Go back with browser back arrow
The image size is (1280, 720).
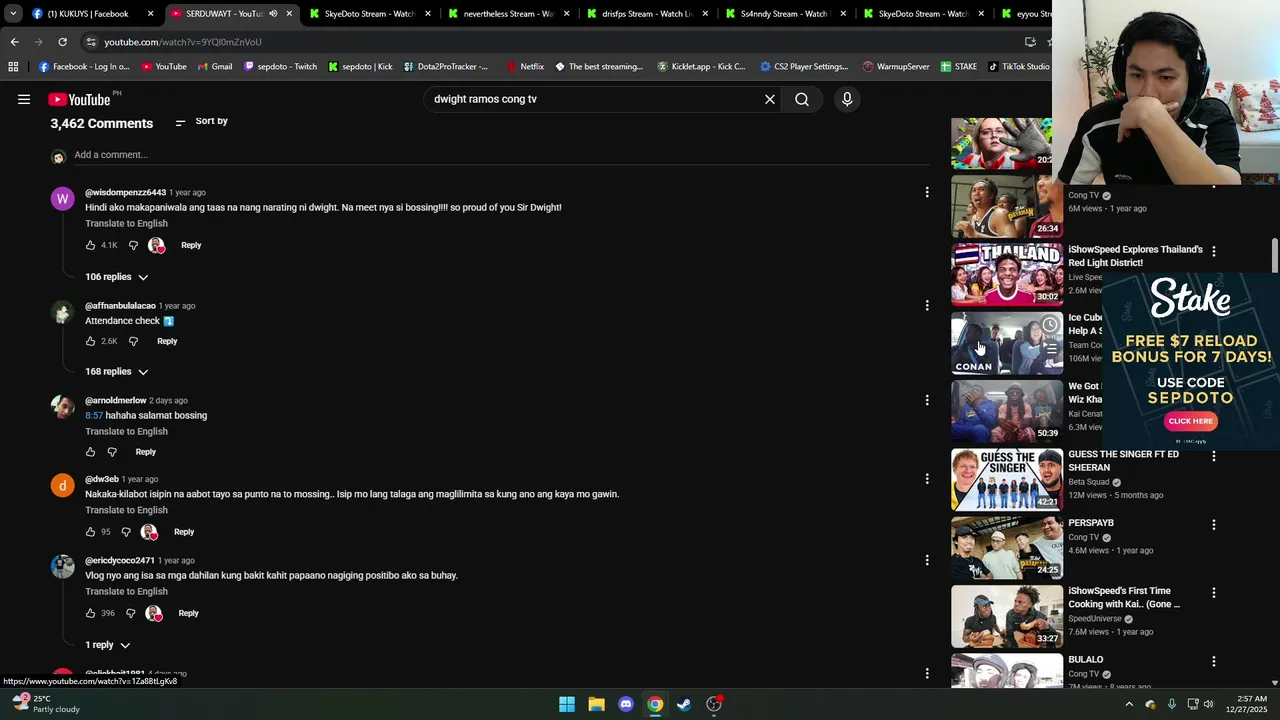[14, 42]
